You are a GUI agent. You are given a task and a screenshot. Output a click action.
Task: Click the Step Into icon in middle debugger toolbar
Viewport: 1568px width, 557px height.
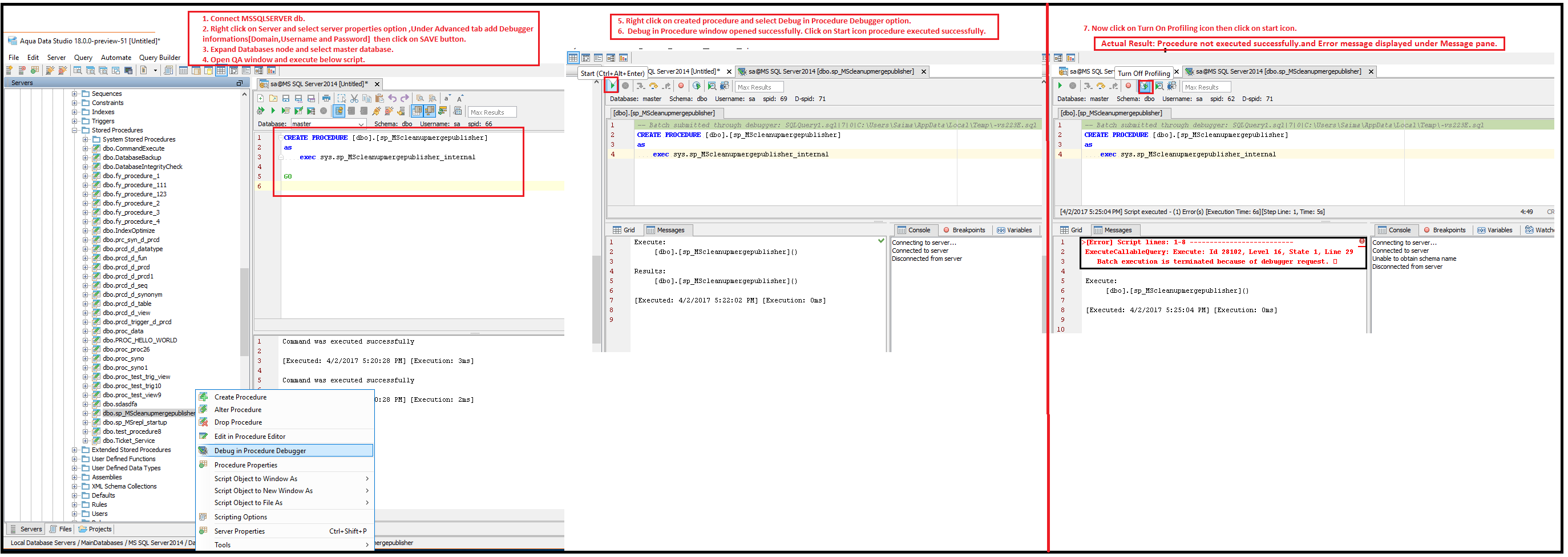(641, 86)
